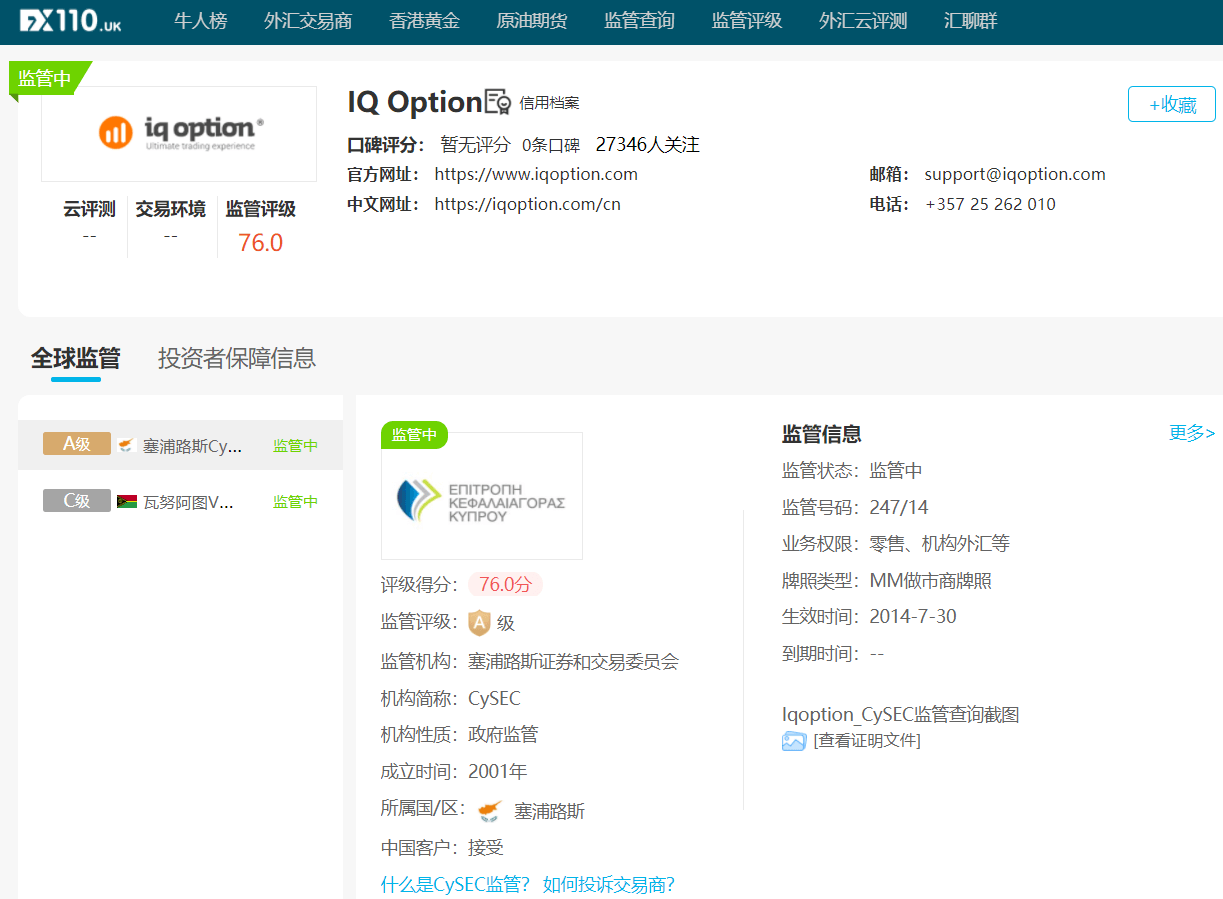Click the iq option broker logo
This screenshot has height=899, width=1223.
pyautogui.click(x=179, y=133)
